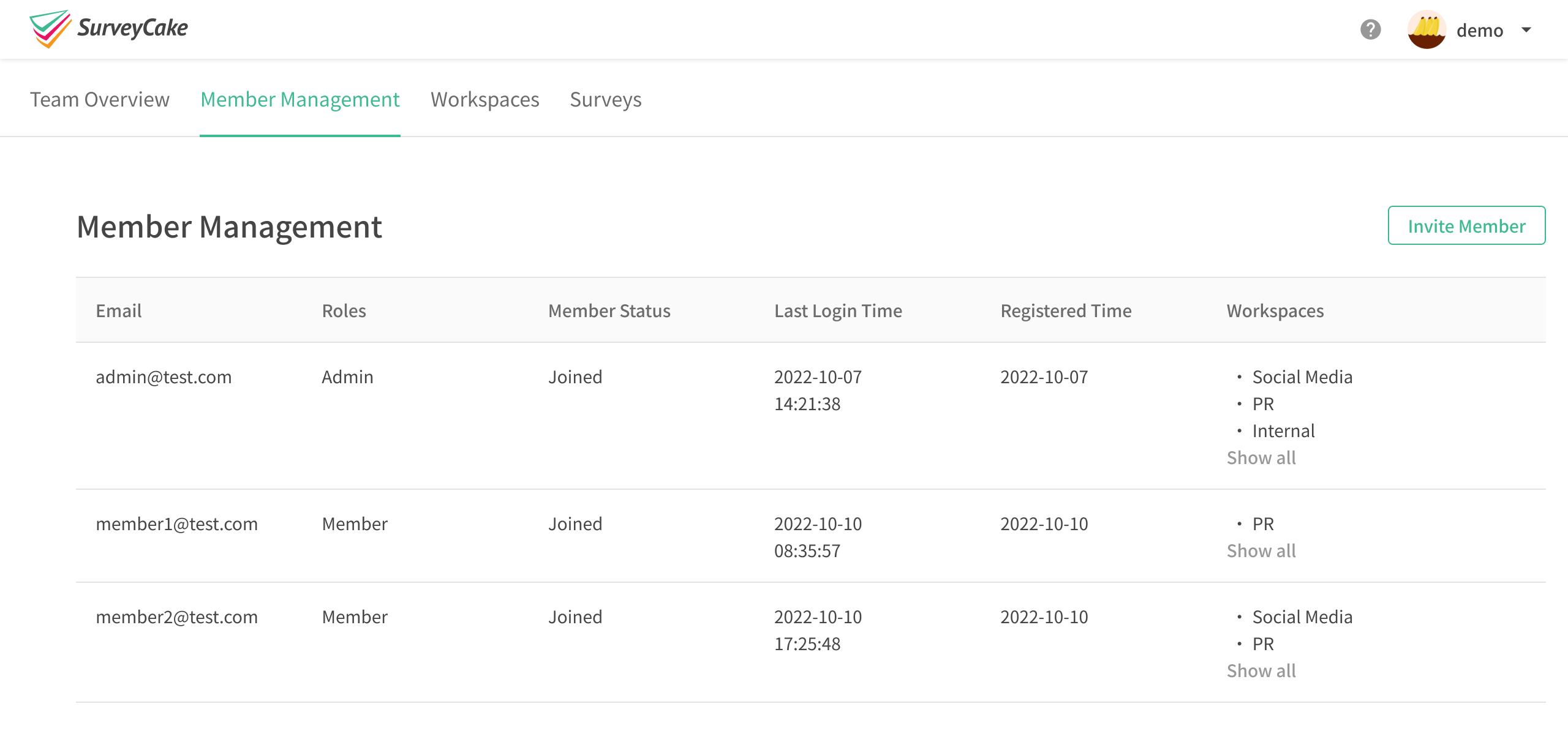1568x753 pixels.
Task: Open the help question mark icon
Action: [x=1370, y=29]
